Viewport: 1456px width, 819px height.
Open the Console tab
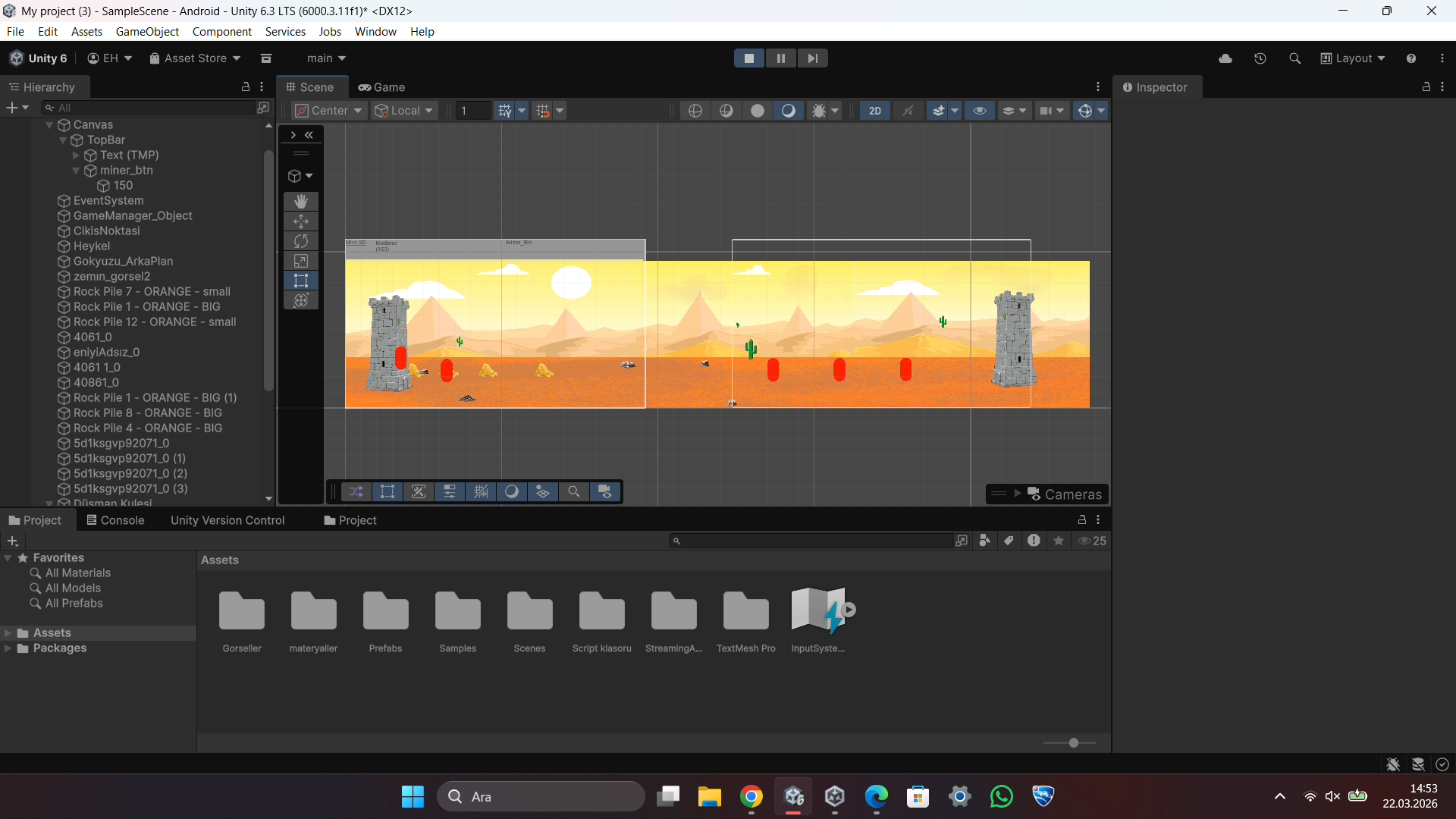click(x=115, y=520)
